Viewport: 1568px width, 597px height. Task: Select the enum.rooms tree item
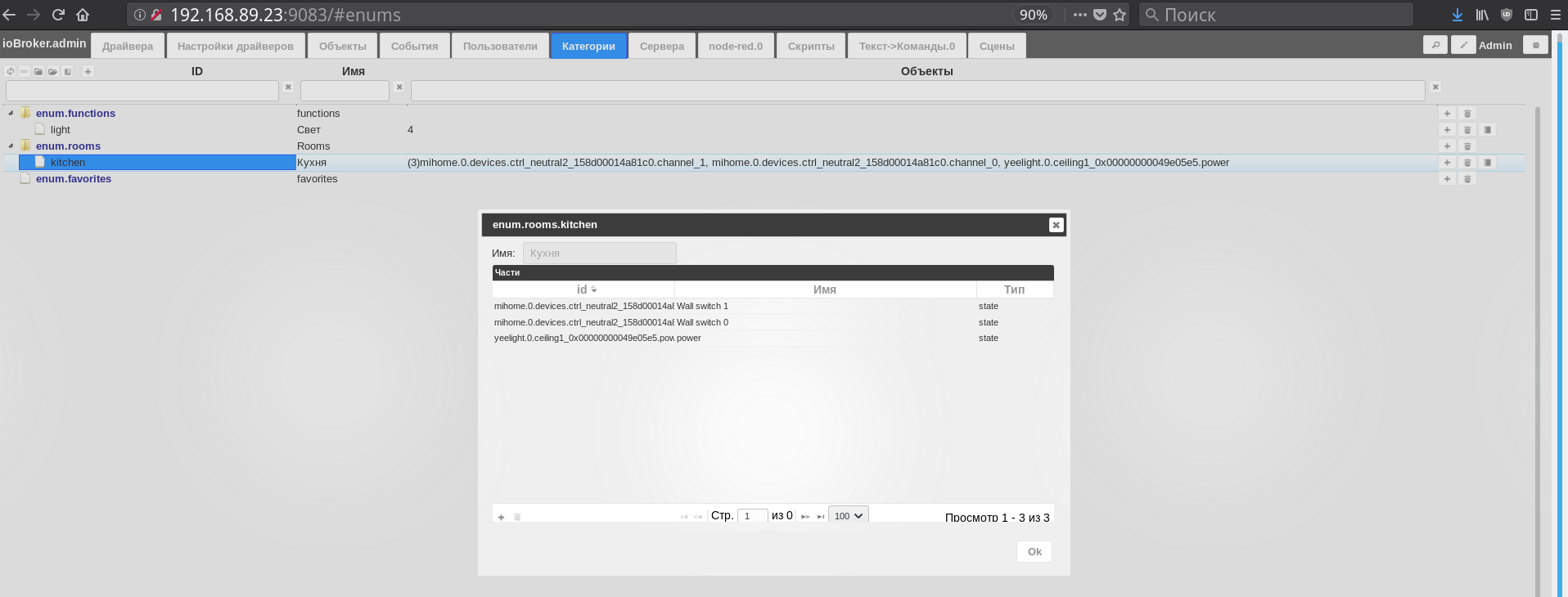click(x=68, y=146)
